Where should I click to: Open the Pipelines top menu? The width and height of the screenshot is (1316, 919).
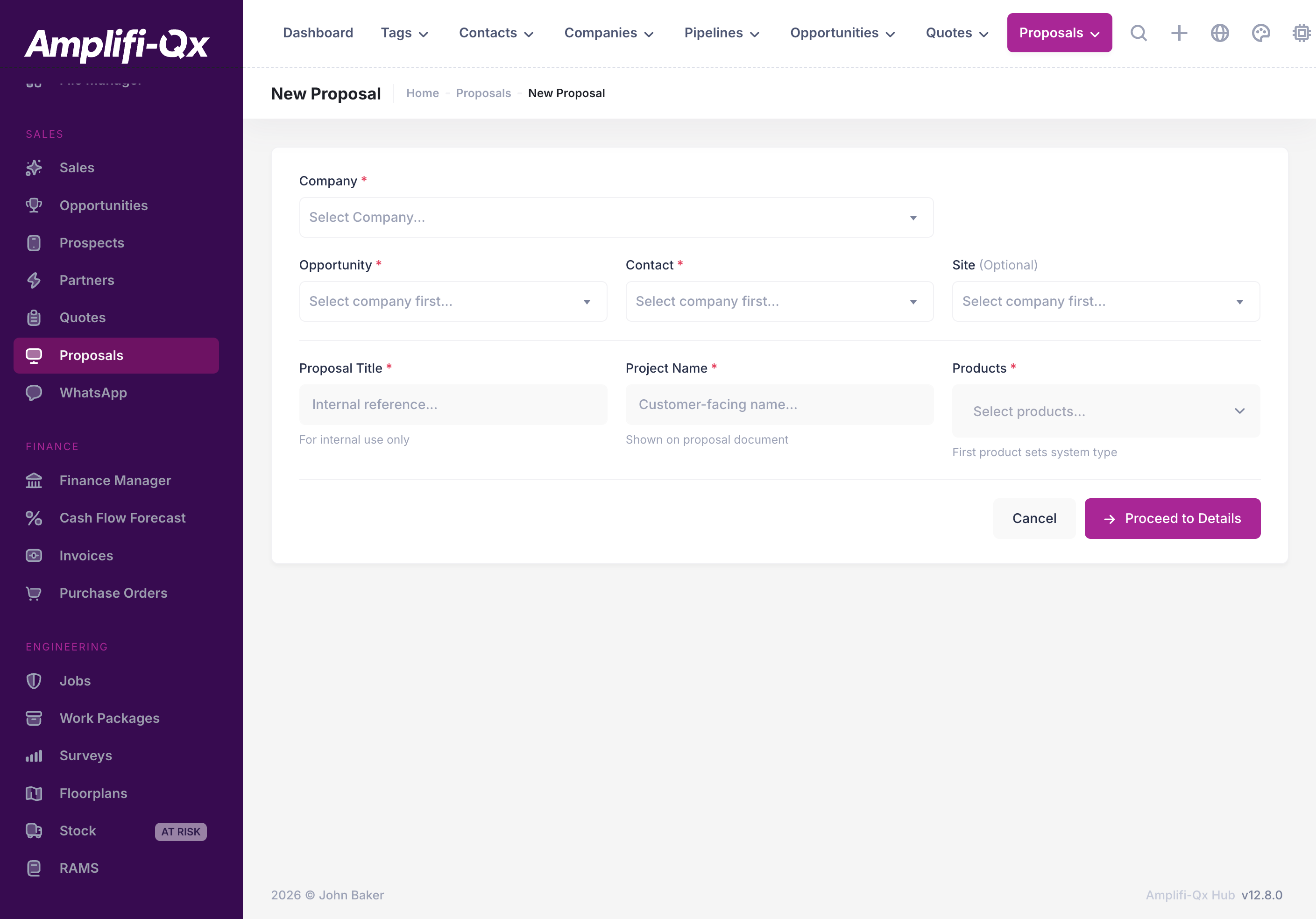pyautogui.click(x=721, y=33)
